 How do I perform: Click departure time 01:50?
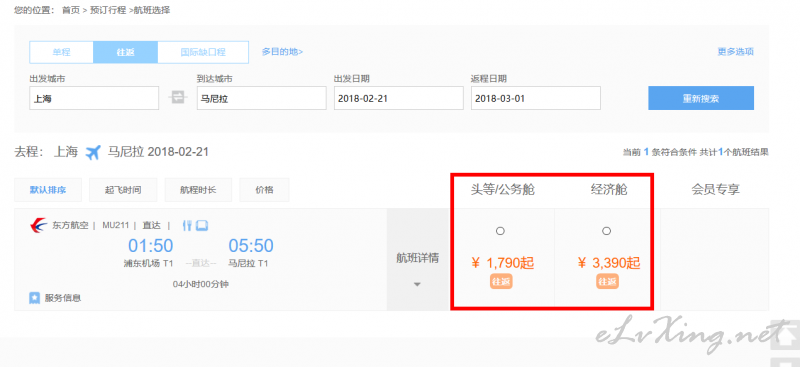[x=151, y=246]
